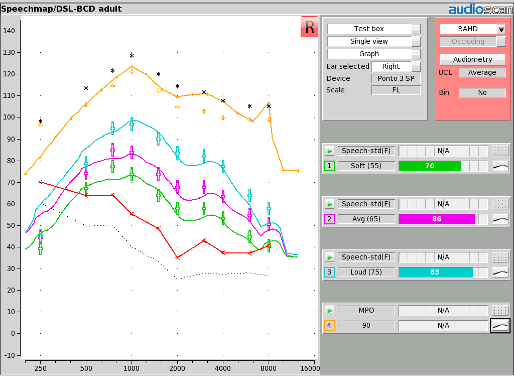514x377 pixels.
Task: Click the play button for MPO test 4
Action: [x=329, y=311]
